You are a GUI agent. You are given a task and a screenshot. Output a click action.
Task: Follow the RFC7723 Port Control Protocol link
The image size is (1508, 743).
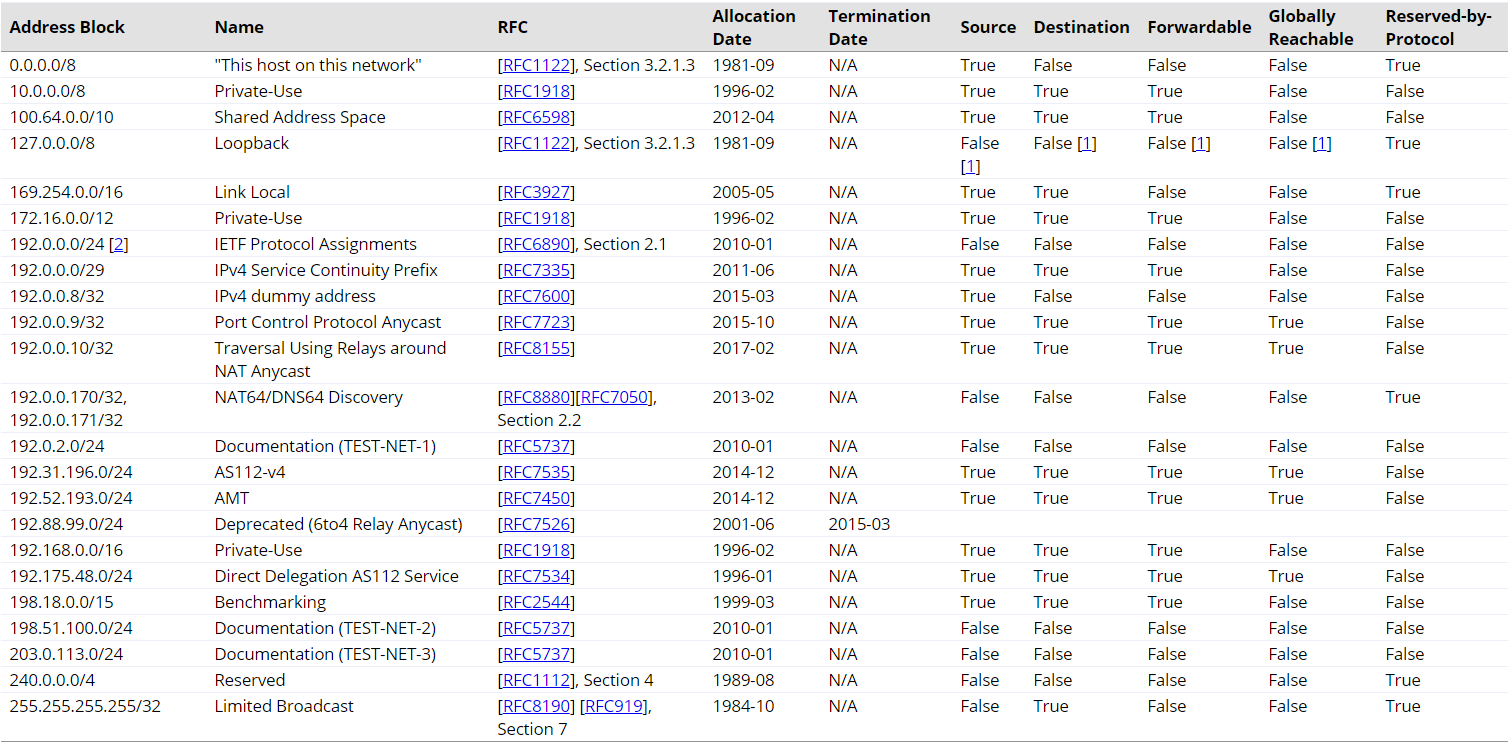[x=537, y=322]
